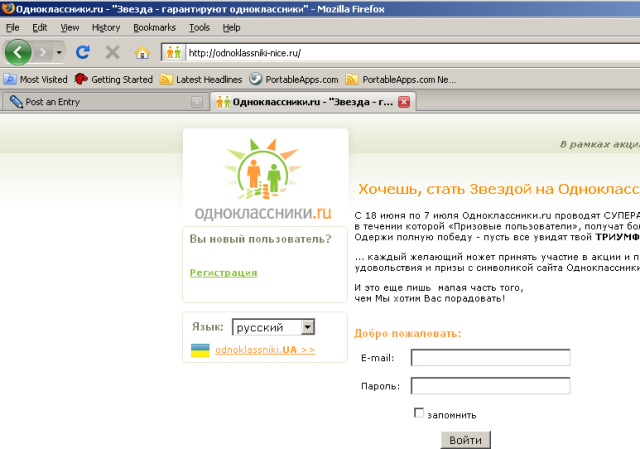640x449 pixels.
Task: Click the Регистрация registration link
Action: coord(223,272)
